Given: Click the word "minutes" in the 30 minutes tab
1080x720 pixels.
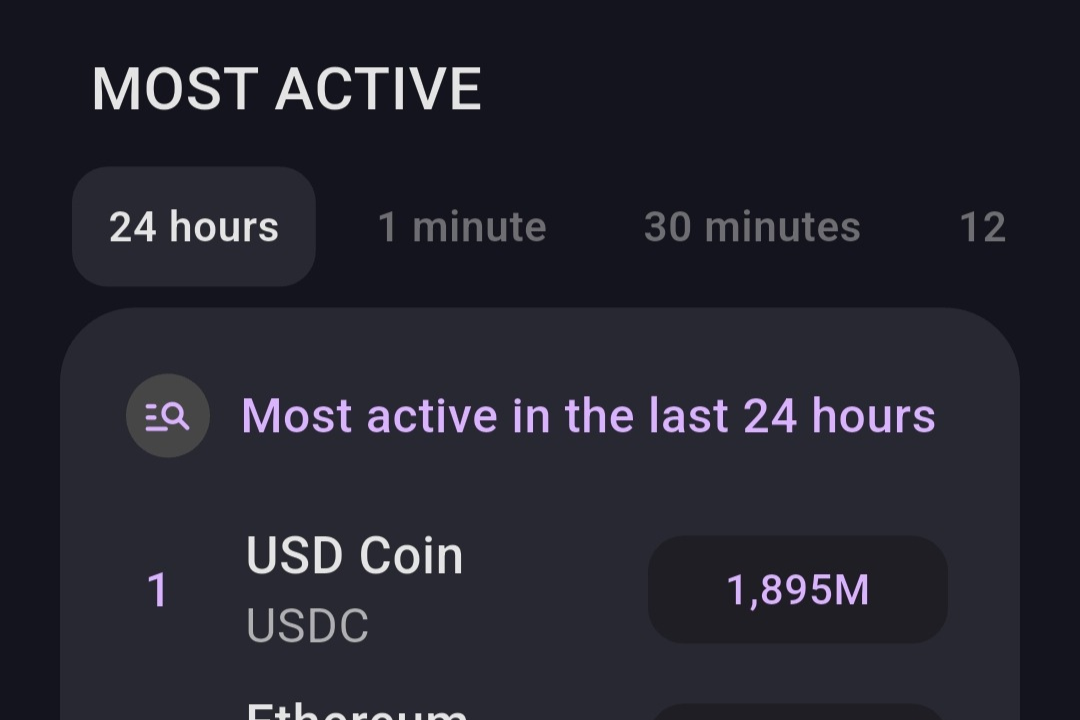Looking at the screenshot, I should [x=782, y=227].
